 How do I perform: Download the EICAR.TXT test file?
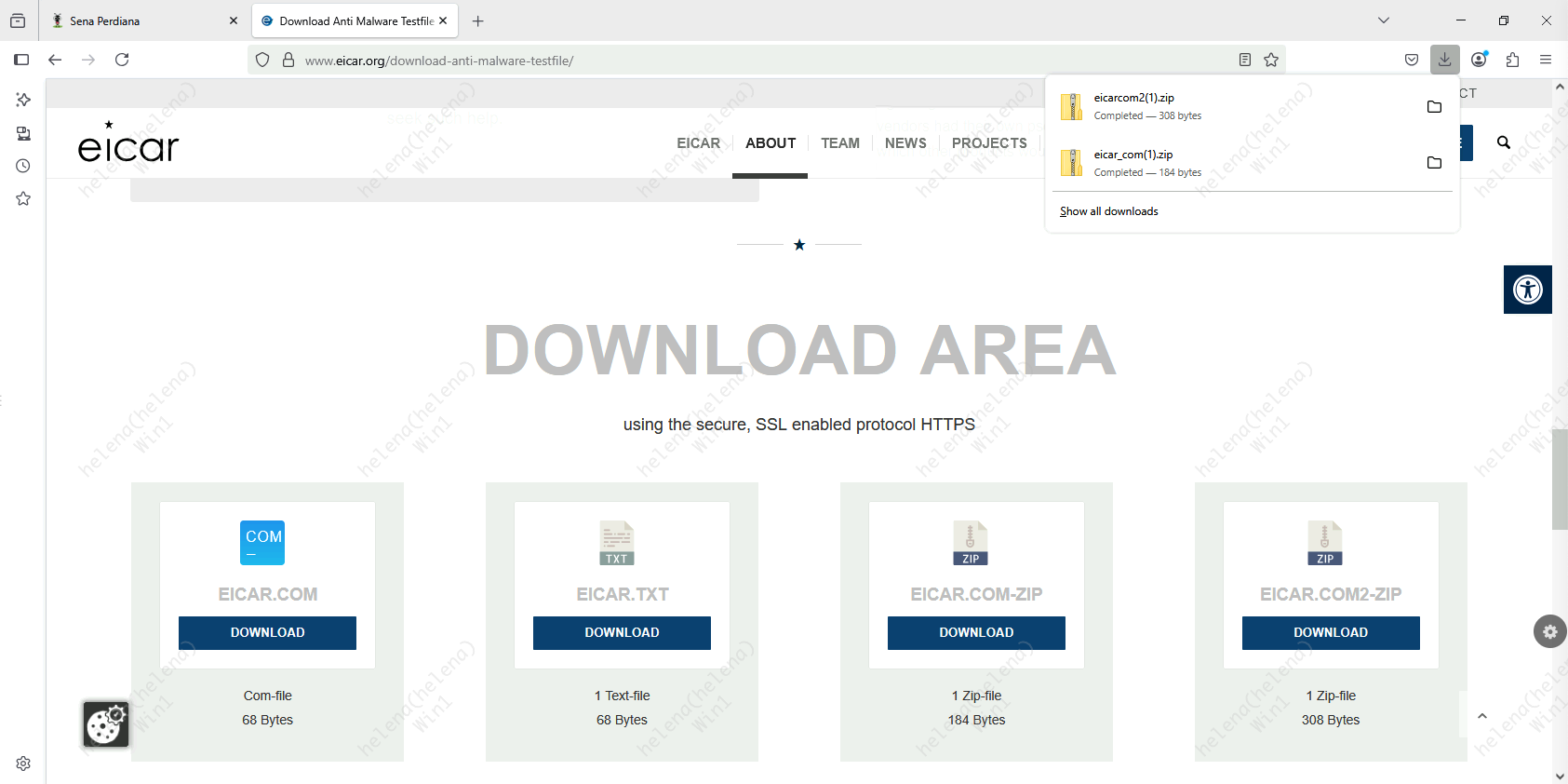(x=622, y=633)
